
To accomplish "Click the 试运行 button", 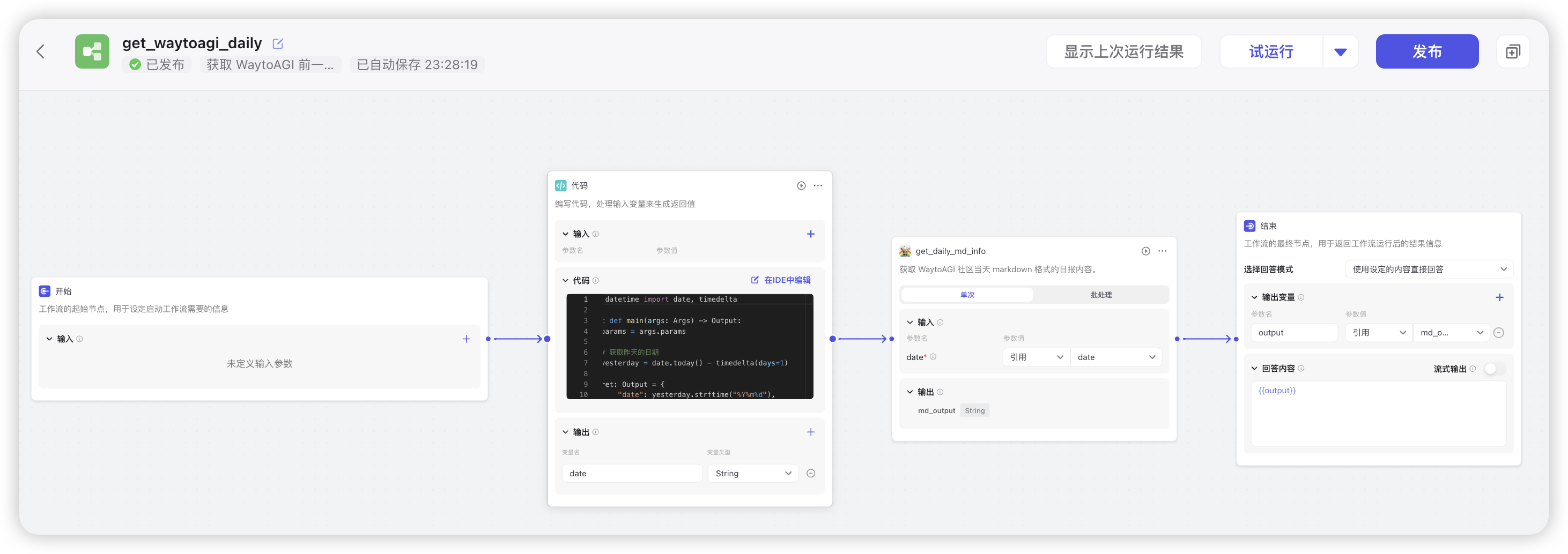I will coord(1271,51).
